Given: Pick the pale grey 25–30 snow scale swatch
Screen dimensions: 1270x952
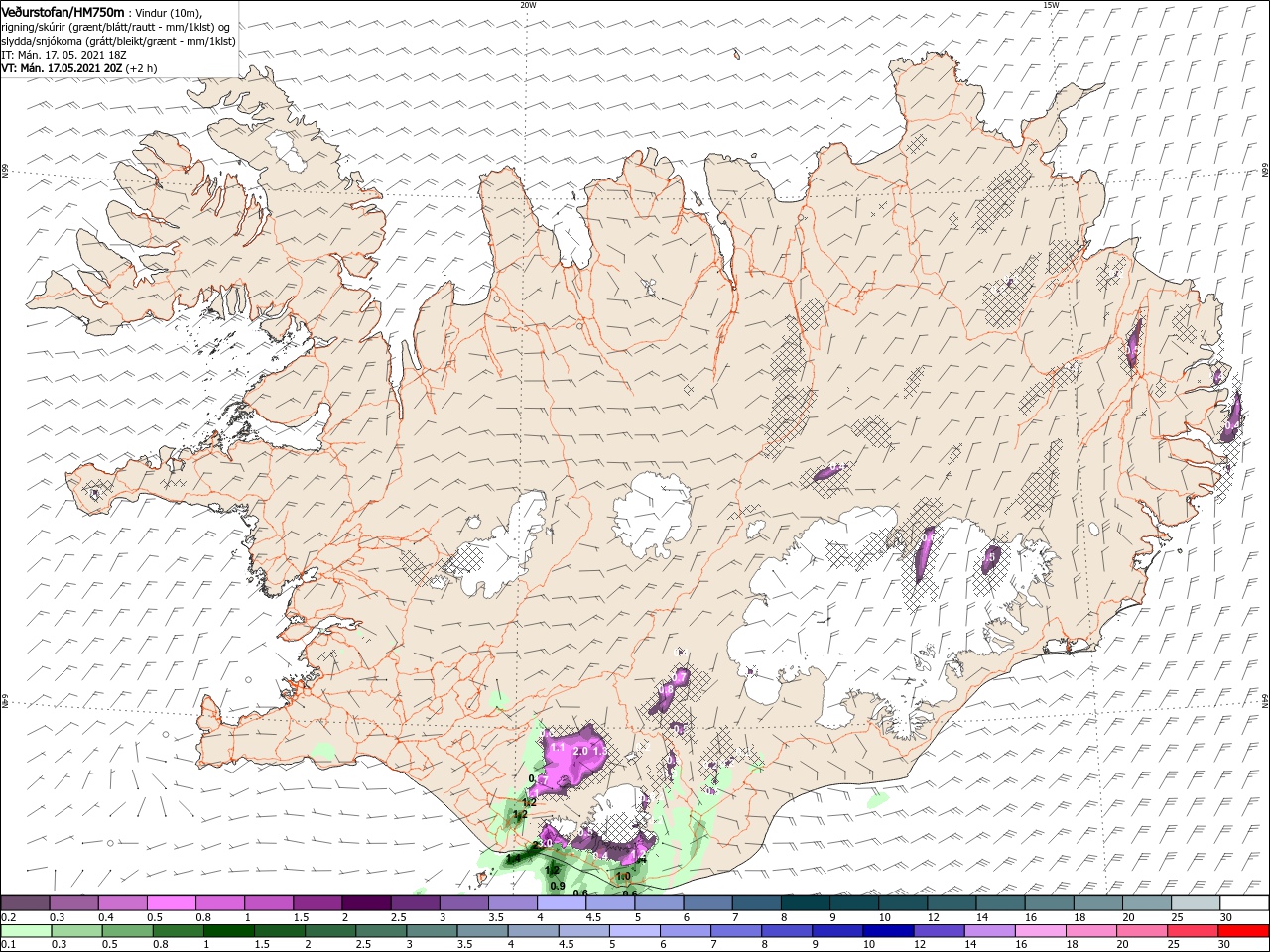Looking at the screenshot, I should pos(1196,902).
